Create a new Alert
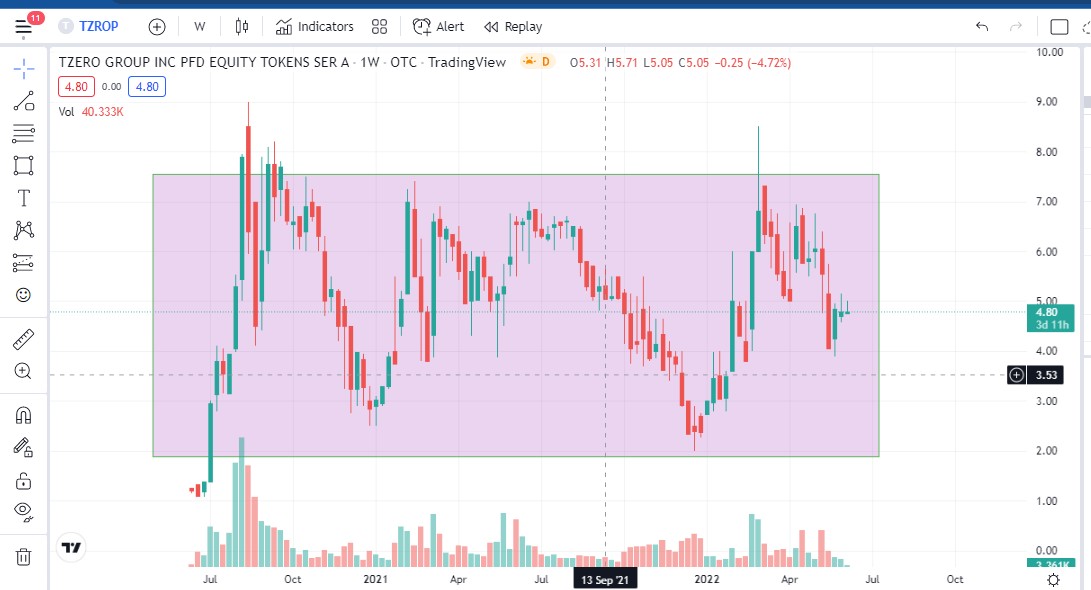This screenshot has width=1091, height=590. click(x=438, y=26)
